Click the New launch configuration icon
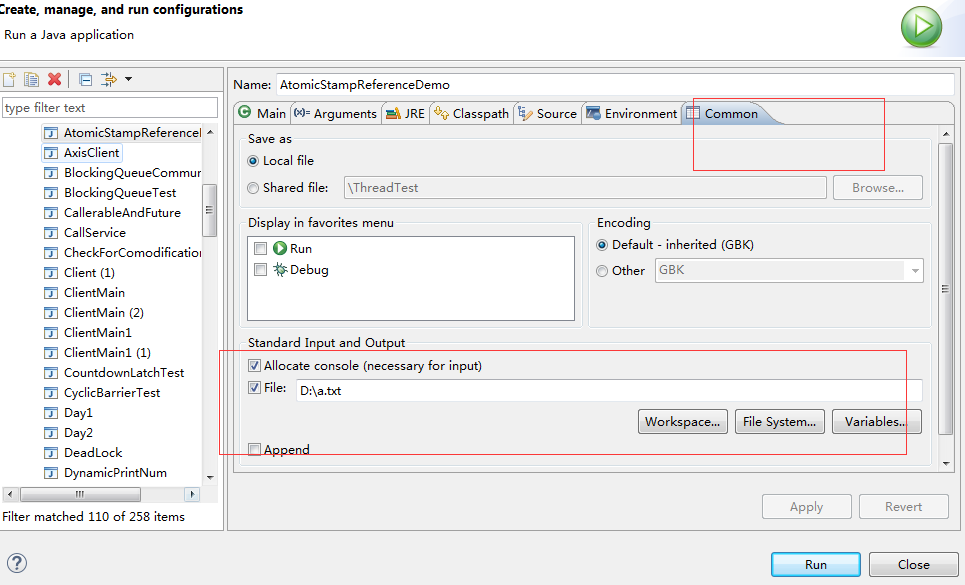The image size is (965, 585). (9, 79)
